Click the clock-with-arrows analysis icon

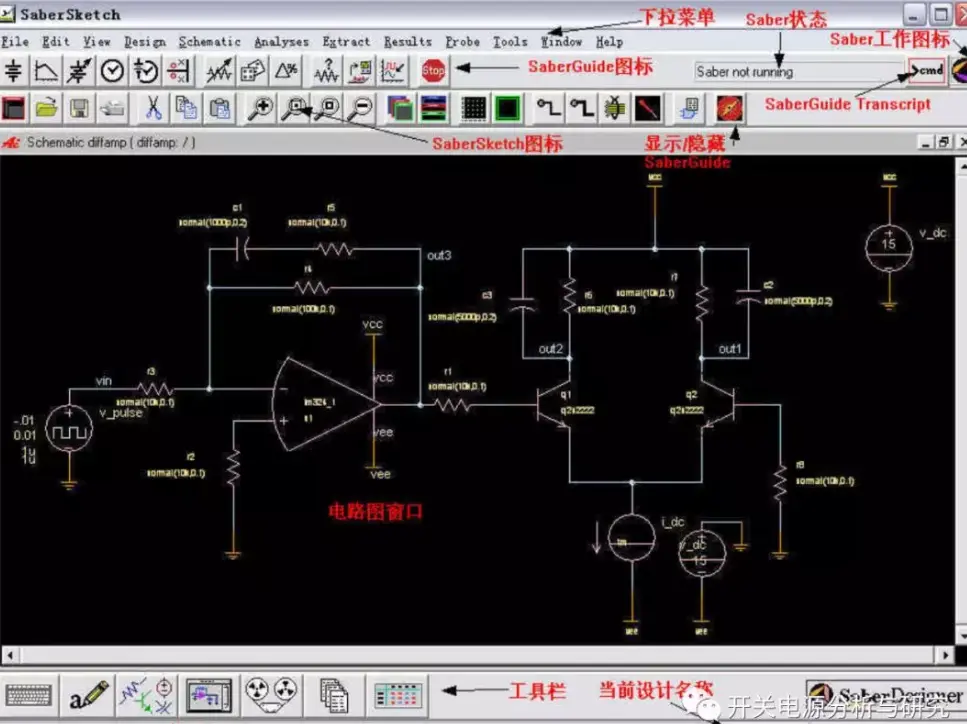click(x=146, y=72)
